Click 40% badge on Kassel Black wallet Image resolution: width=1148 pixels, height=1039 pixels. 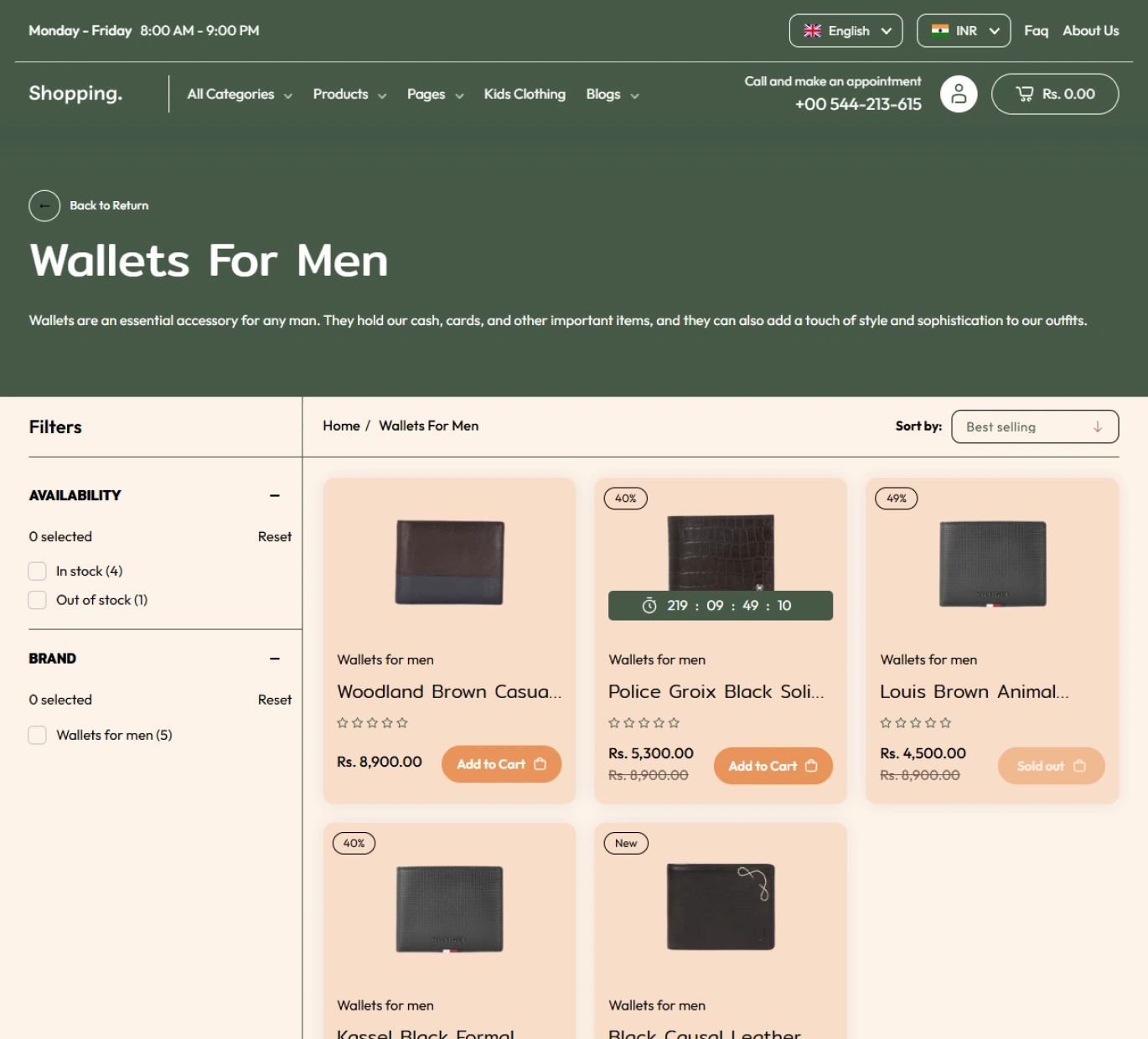point(354,843)
